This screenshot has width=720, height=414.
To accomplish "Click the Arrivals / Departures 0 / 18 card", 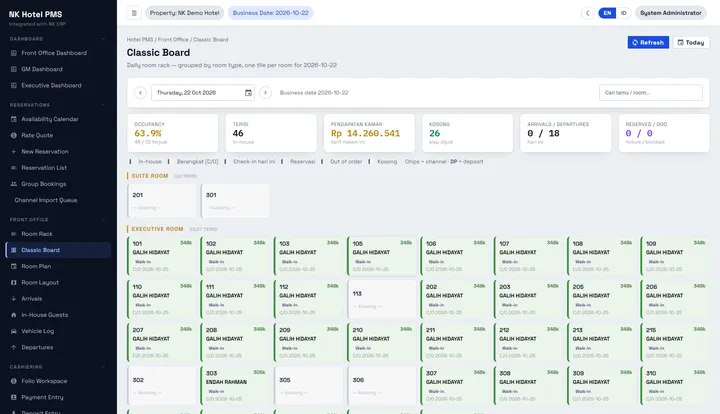I will 566,133.
